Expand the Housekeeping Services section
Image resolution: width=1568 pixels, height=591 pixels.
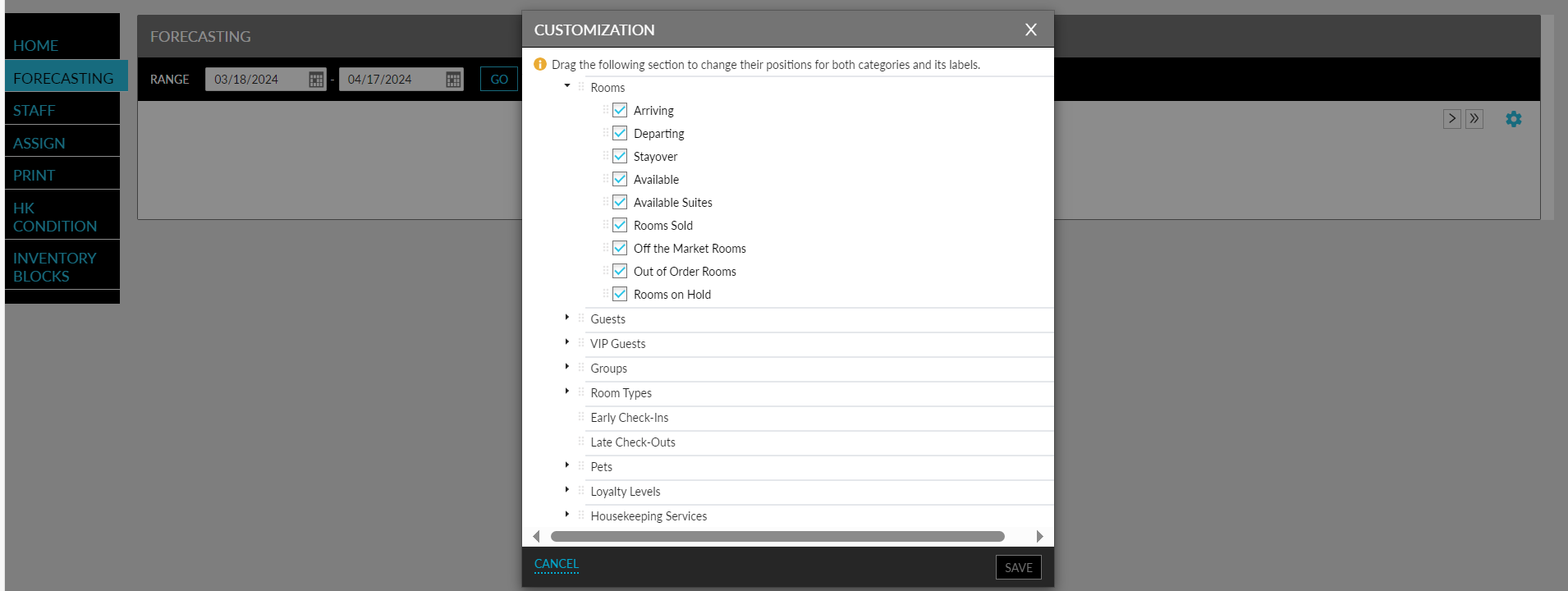(566, 514)
